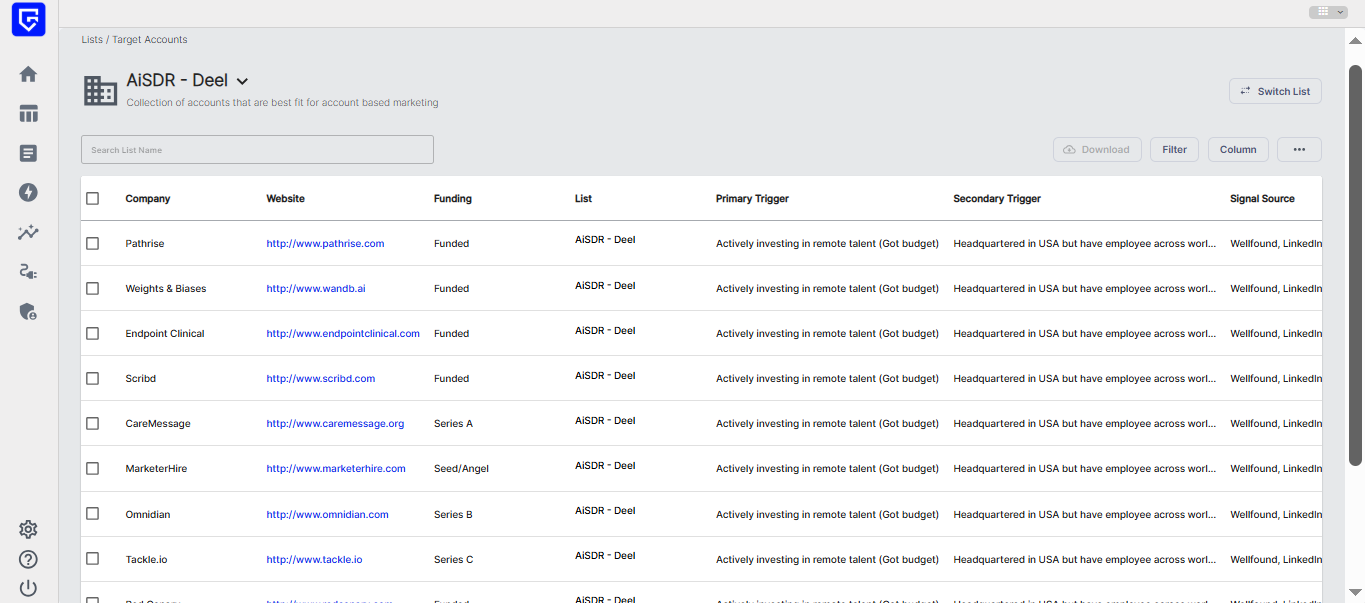The width and height of the screenshot is (1365, 603).
Task: Check the Omnidian row checkbox
Action: (93, 513)
